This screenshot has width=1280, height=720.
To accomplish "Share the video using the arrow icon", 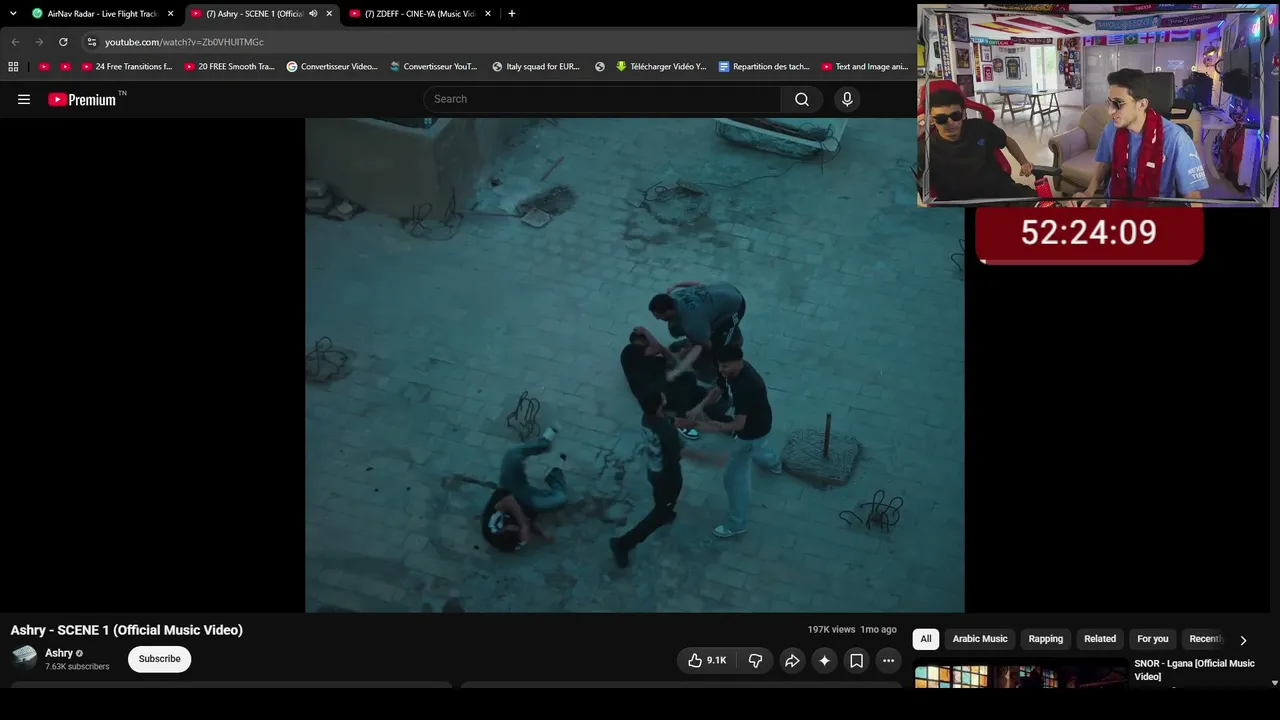I will pyautogui.click(x=792, y=660).
